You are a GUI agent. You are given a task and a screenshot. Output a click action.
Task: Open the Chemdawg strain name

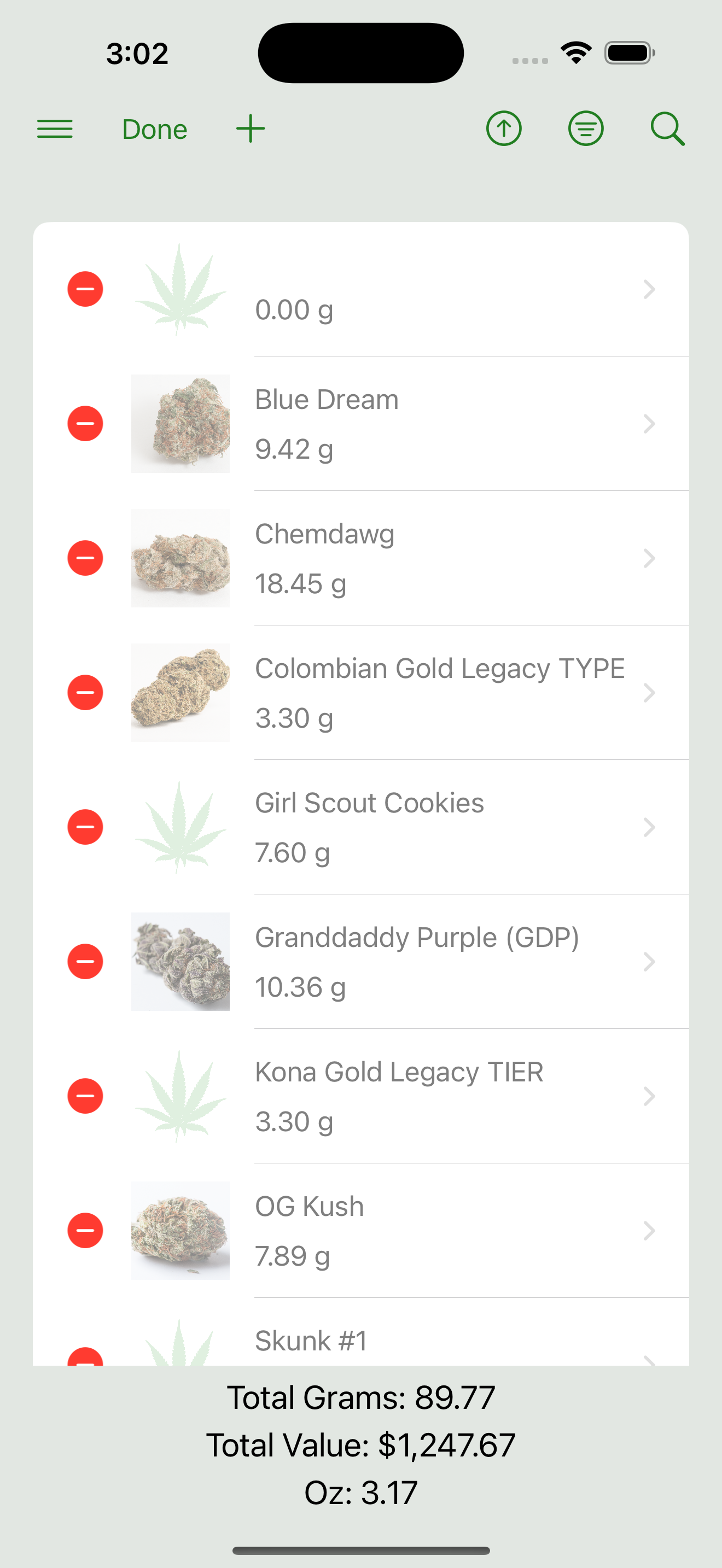pyautogui.click(x=324, y=535)
